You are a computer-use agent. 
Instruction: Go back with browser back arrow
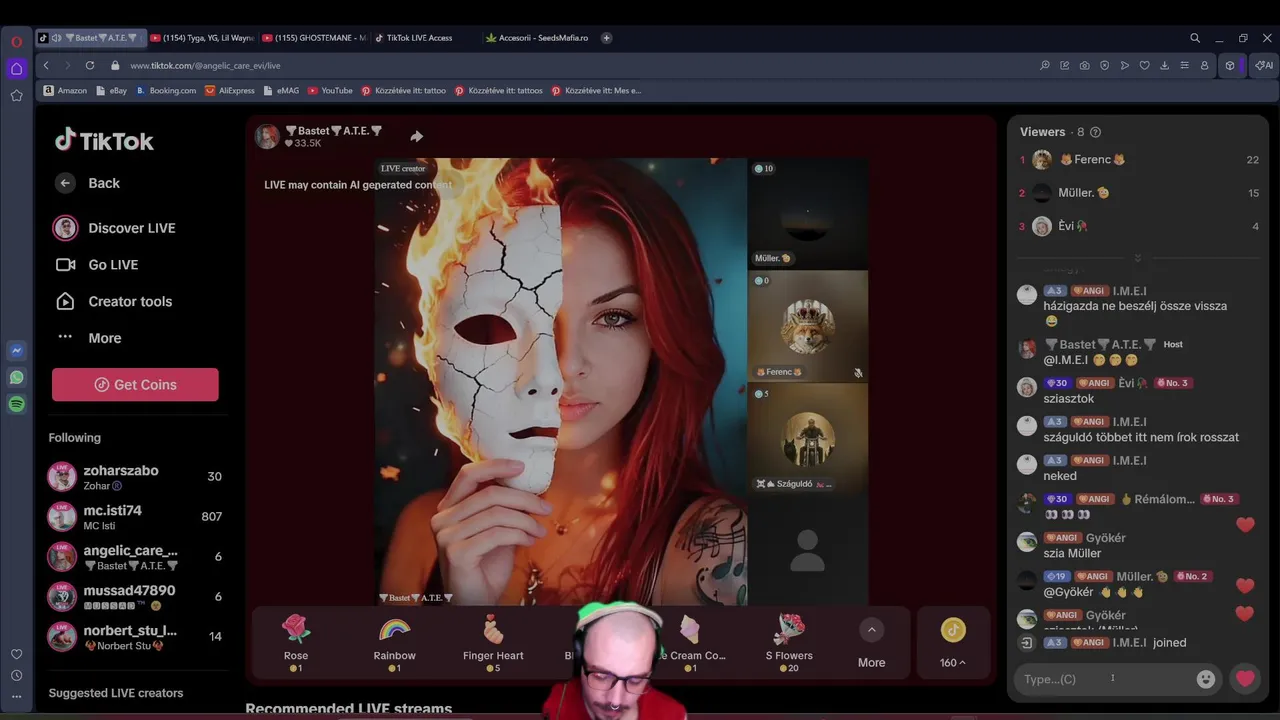click(46, 65)
